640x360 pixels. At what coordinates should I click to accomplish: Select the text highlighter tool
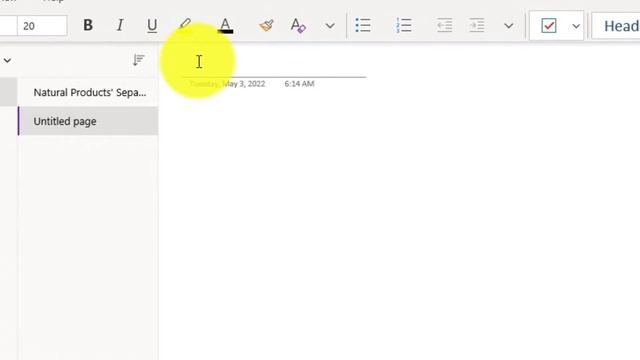pos(185,25)
